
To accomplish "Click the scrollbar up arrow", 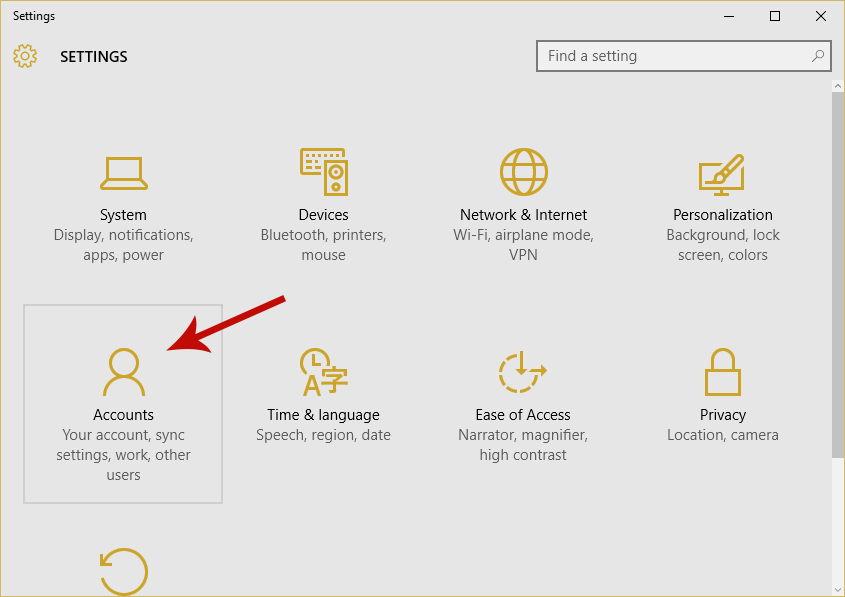I will click(838, 86).
